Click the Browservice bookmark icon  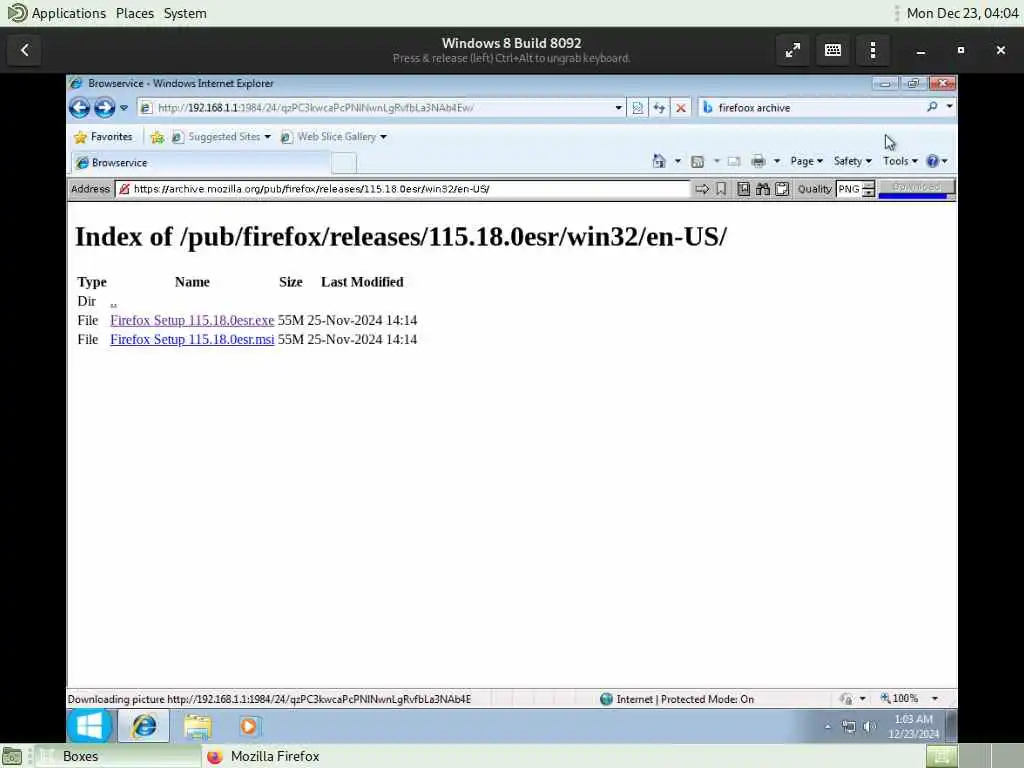(721, 189)
